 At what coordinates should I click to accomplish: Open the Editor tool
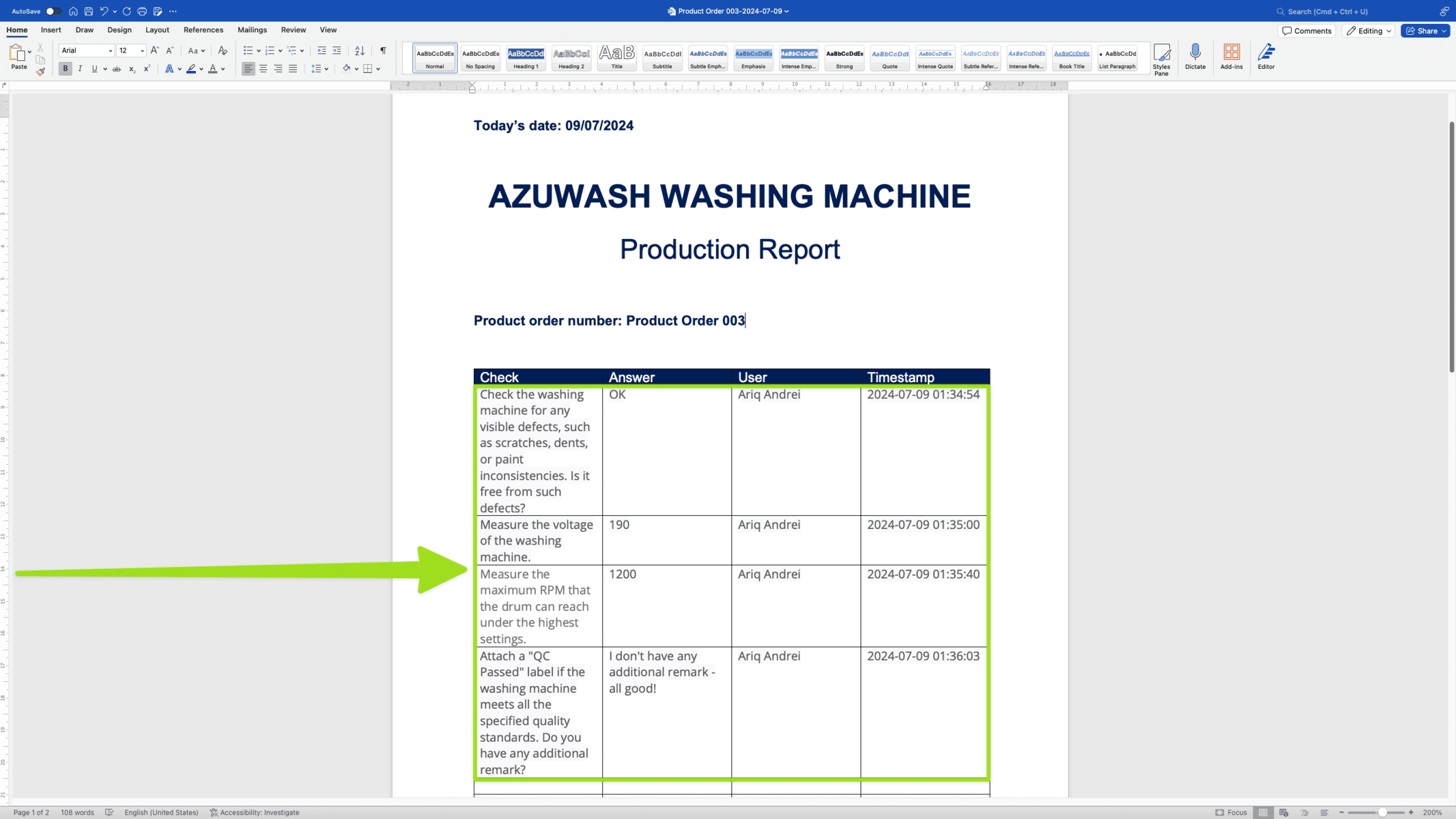tap(1266, 55)
